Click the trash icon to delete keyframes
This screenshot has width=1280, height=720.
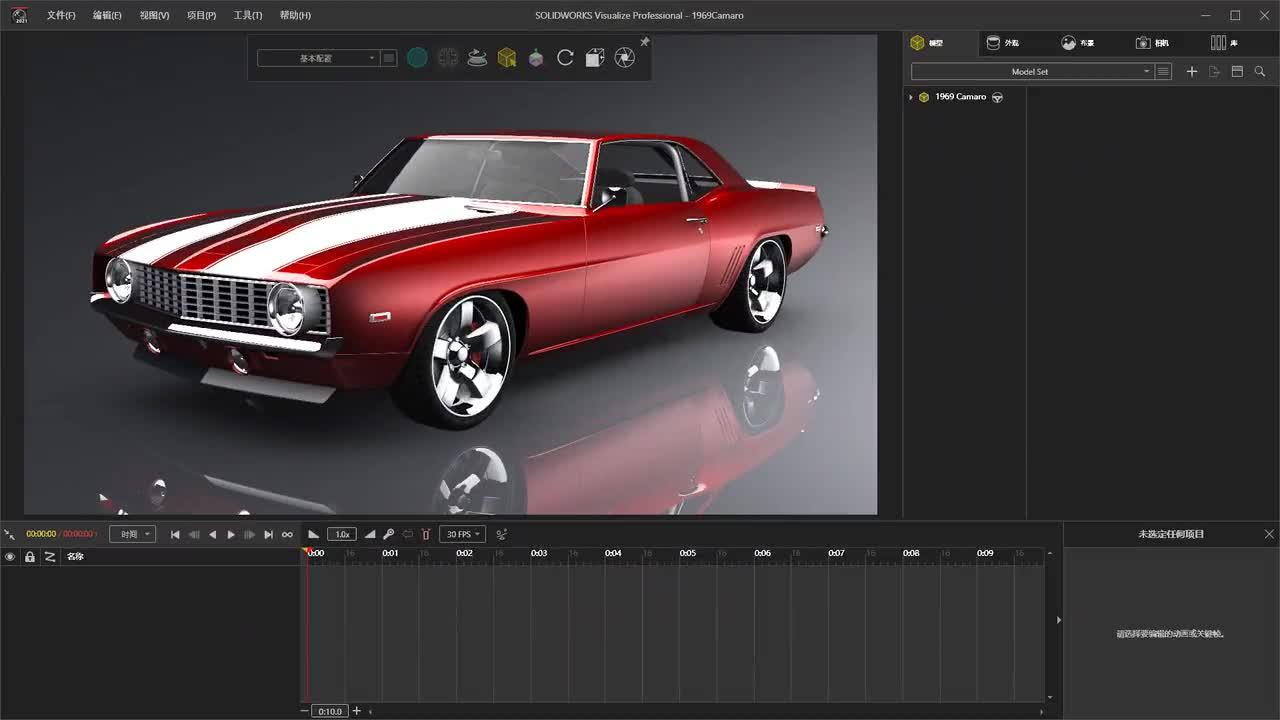coord(425,533)
